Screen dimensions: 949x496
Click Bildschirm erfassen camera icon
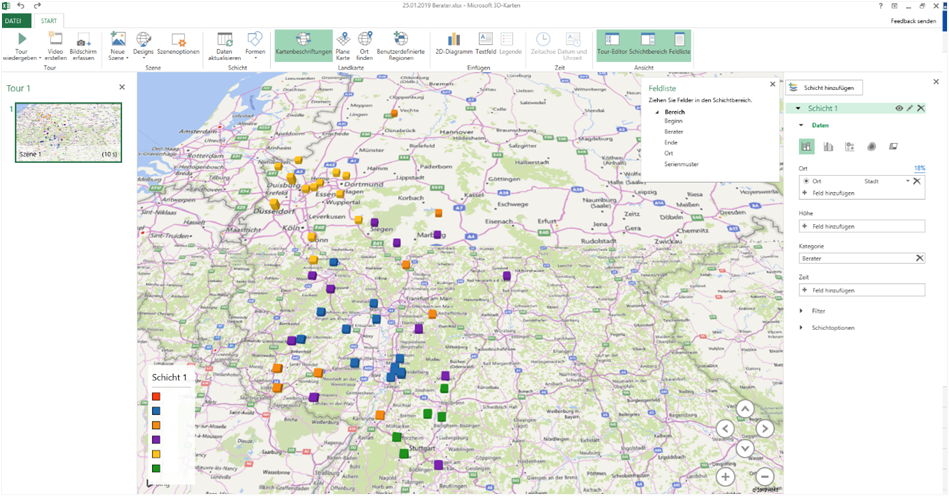83,41
